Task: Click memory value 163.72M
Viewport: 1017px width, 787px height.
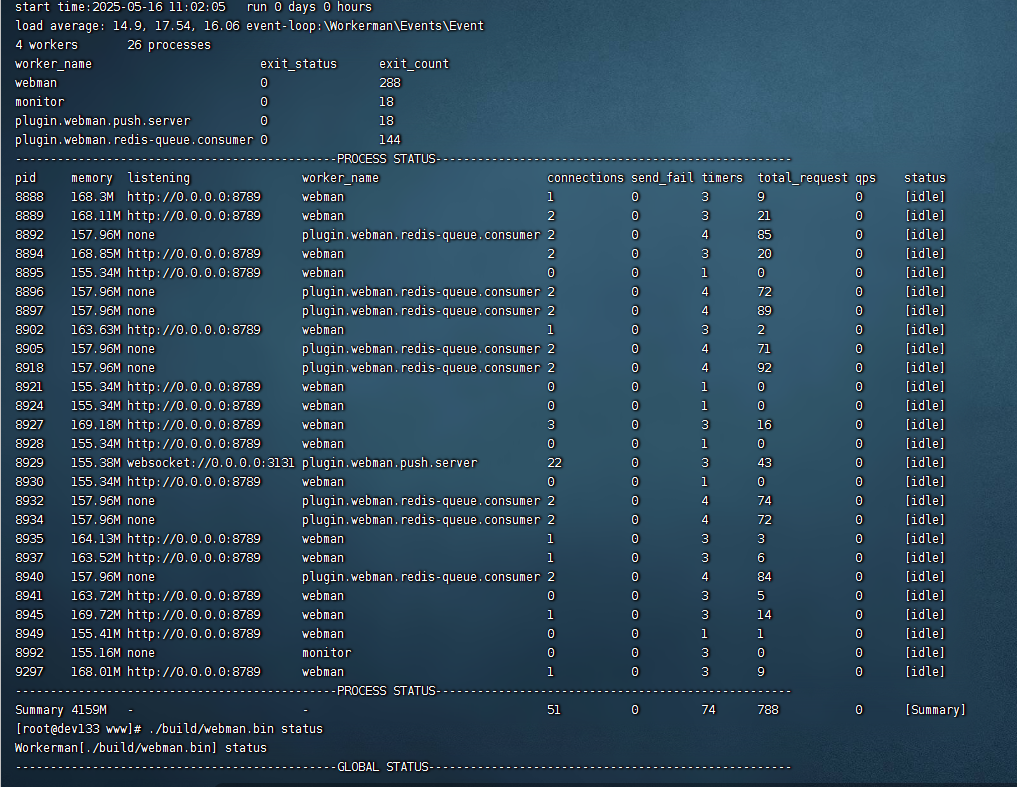Action: click(96, 596)
